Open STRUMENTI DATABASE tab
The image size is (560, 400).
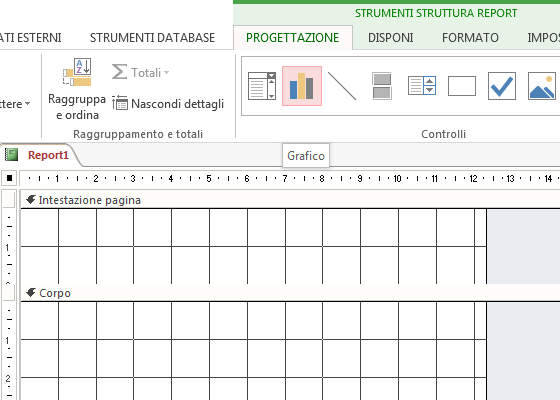(x=152, y=38)
